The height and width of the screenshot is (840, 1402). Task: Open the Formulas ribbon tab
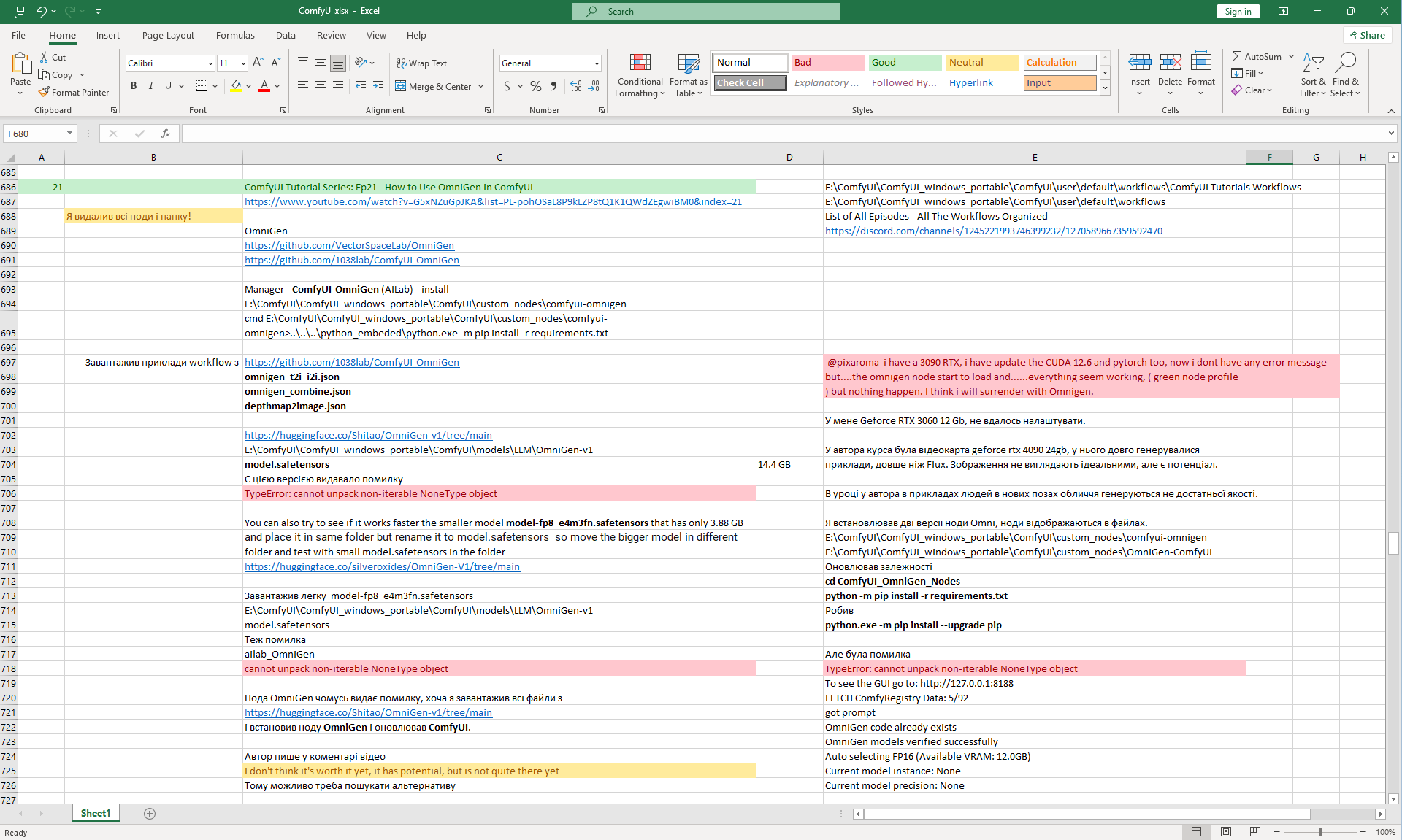pos(235,35)
